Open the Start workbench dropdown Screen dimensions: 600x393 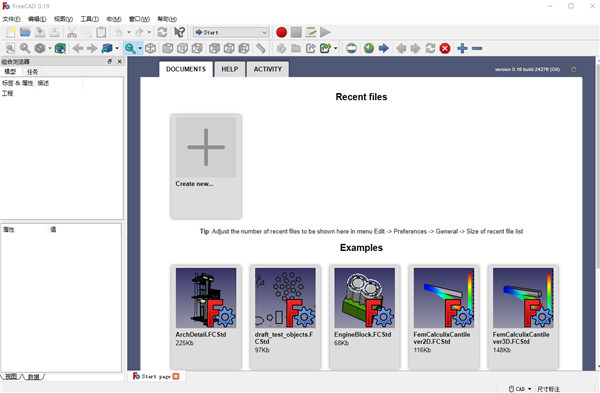[x=231, y=33]
